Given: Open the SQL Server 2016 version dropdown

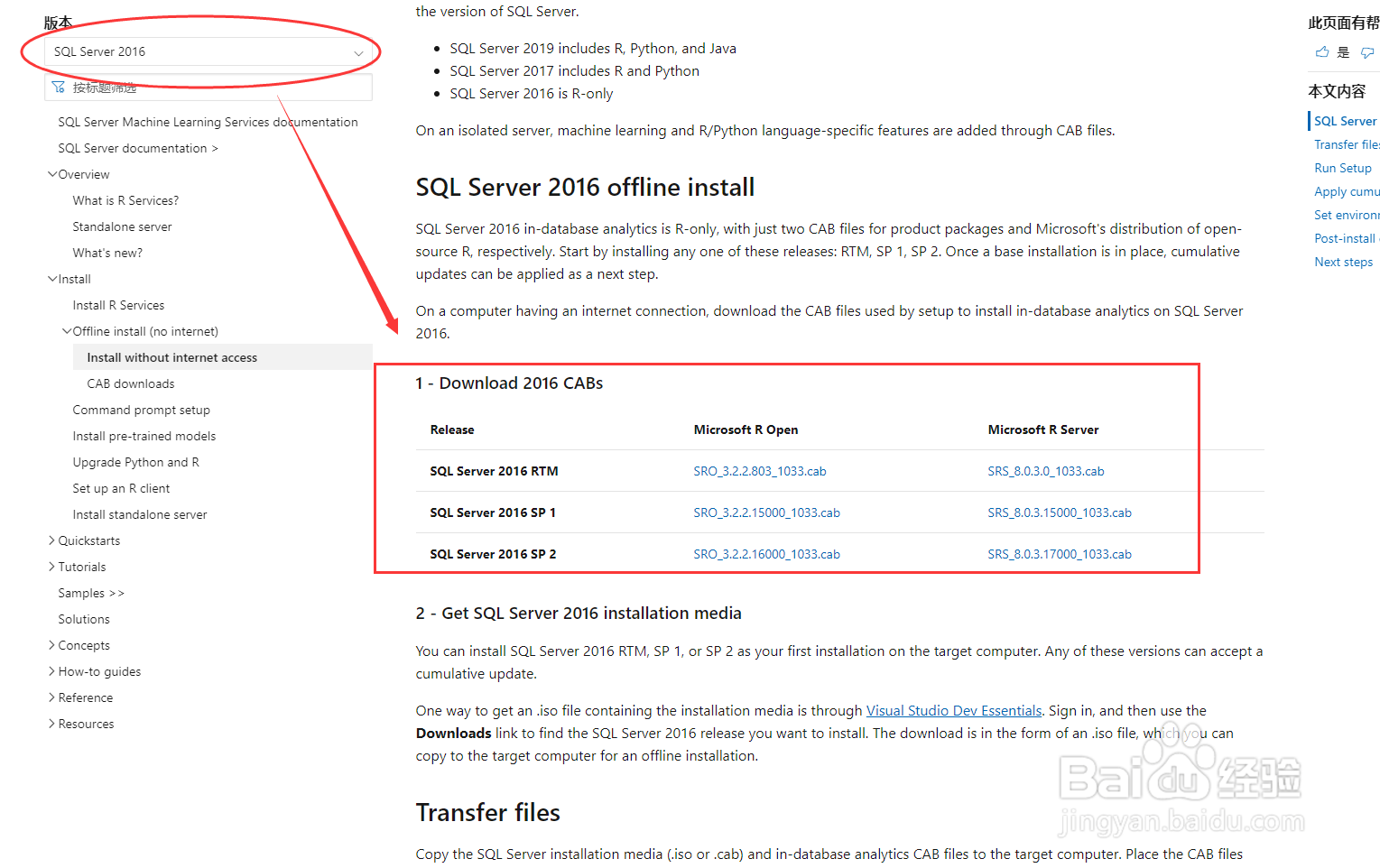Looking at the screenshot, I should (208, 51).
